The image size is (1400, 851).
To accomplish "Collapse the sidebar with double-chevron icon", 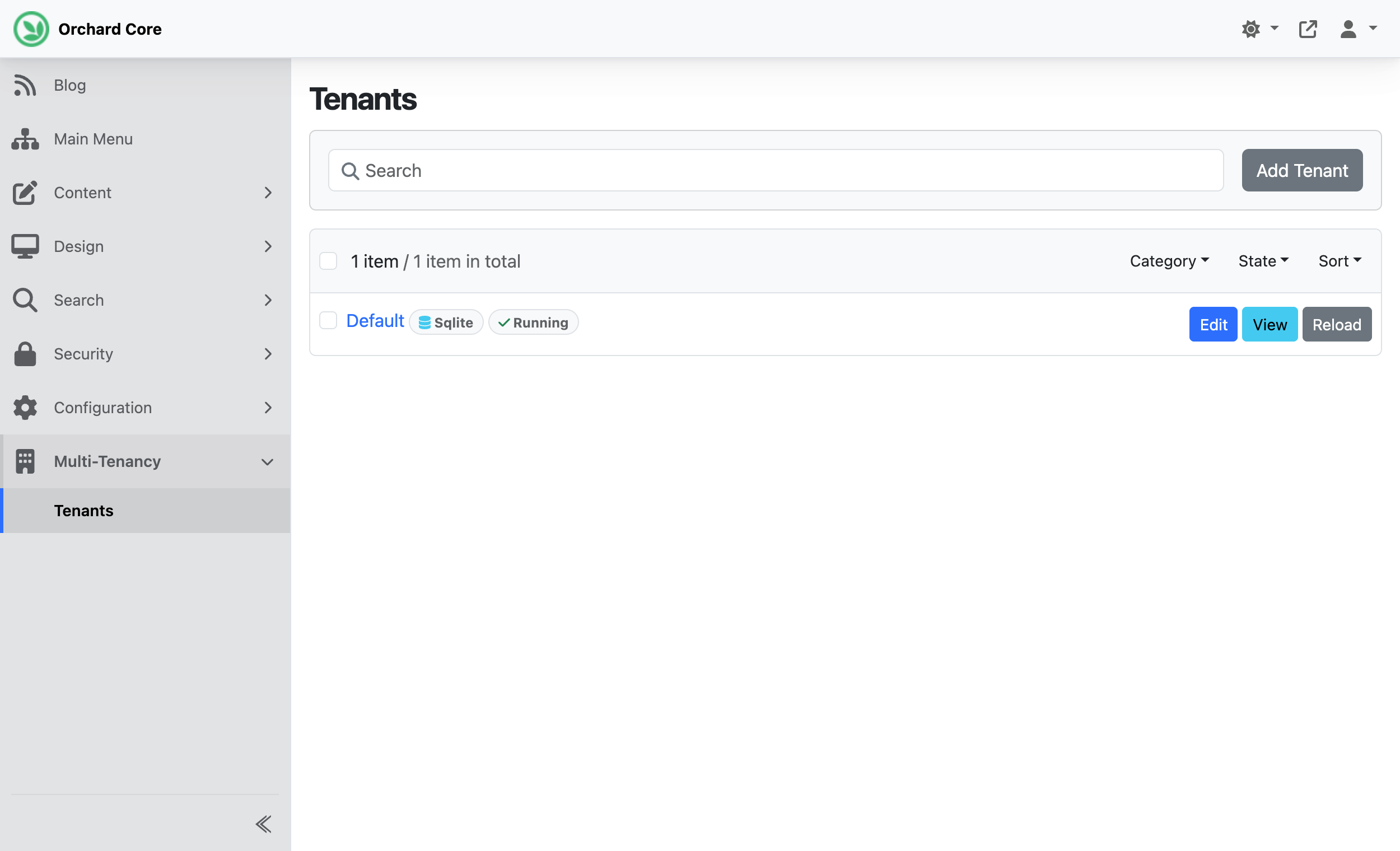I will [263, 824].
